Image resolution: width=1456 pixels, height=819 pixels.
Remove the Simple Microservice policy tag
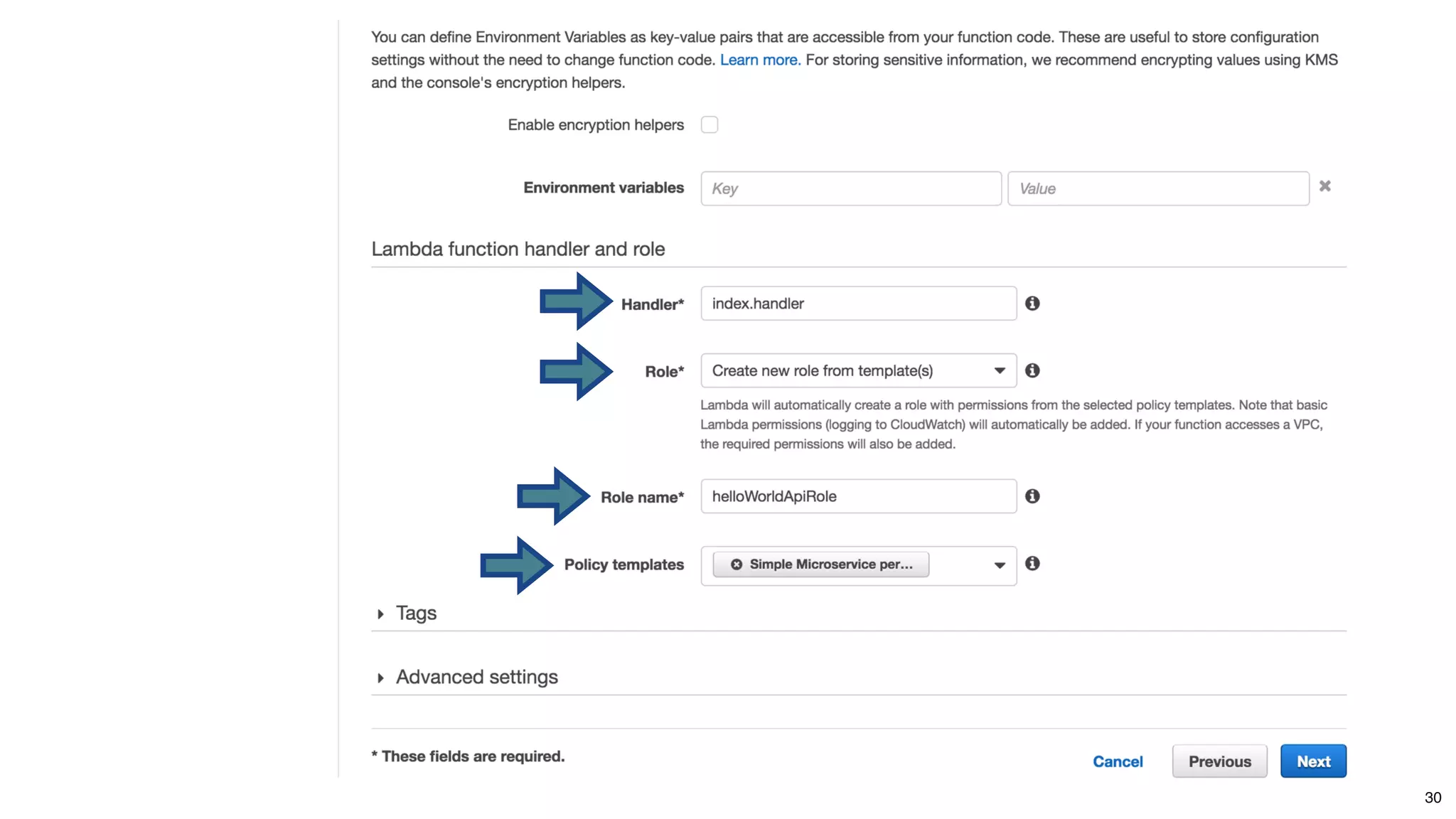[737, 564]
